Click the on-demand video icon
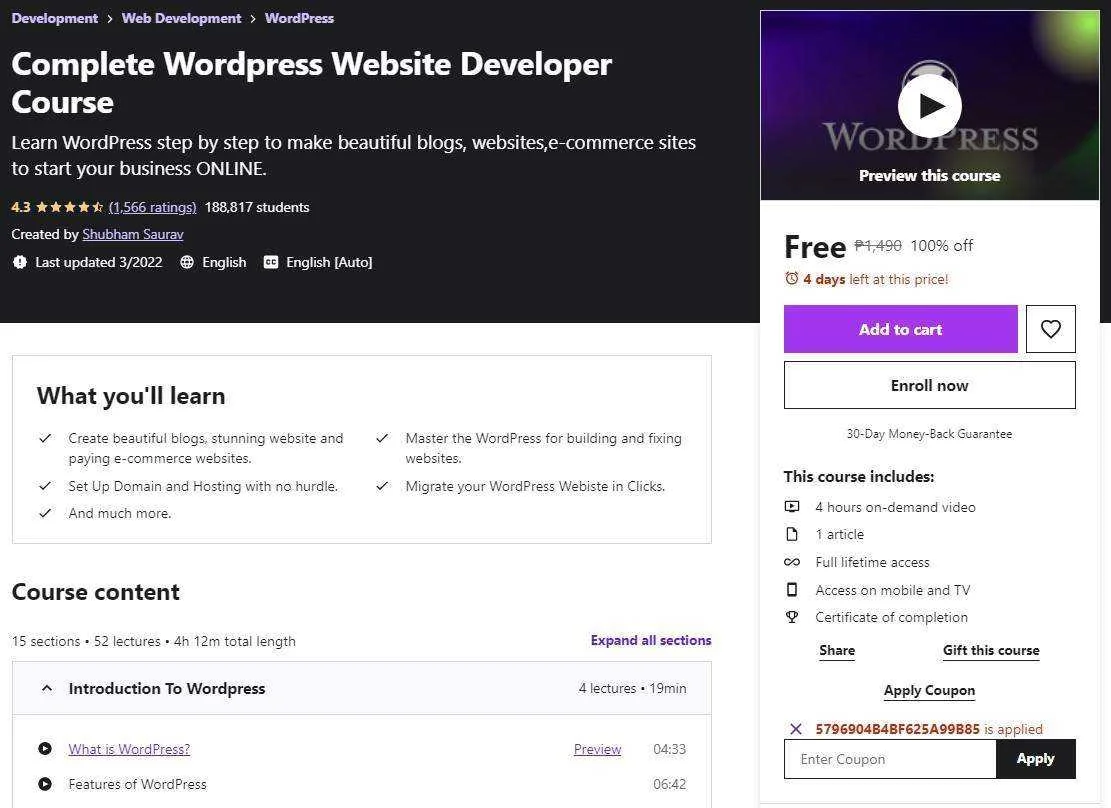This screenshot has height=808, width=1111. [791, 507]
